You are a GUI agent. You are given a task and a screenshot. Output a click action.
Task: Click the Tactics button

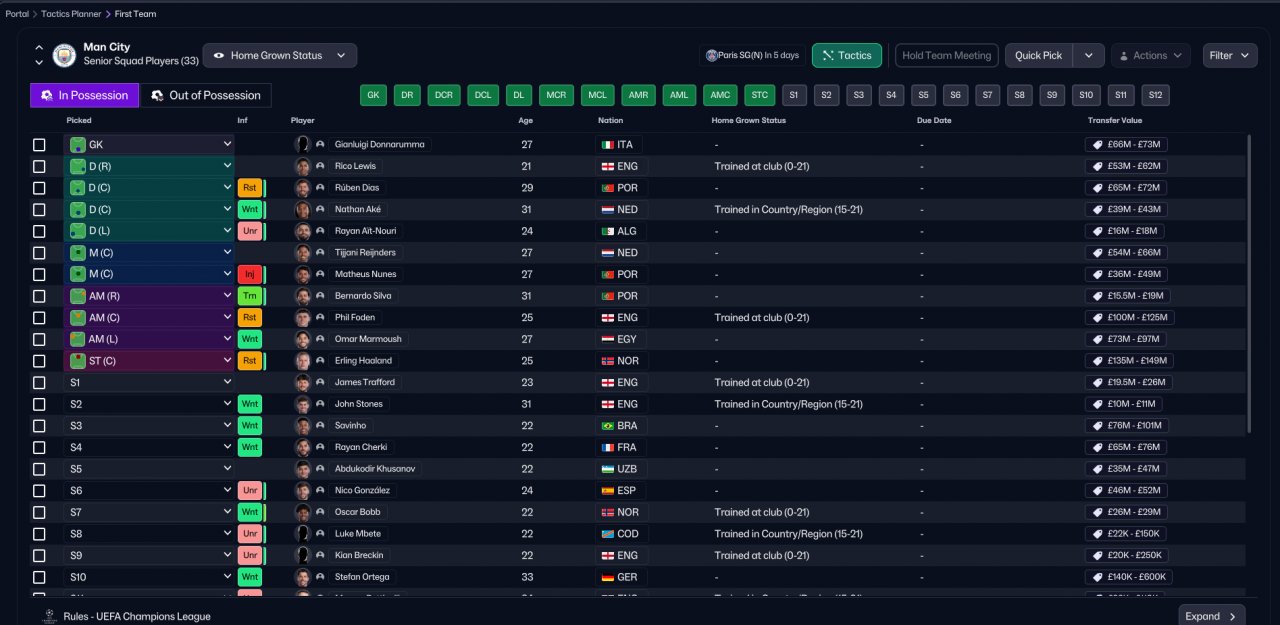click(x=846, y=56)
